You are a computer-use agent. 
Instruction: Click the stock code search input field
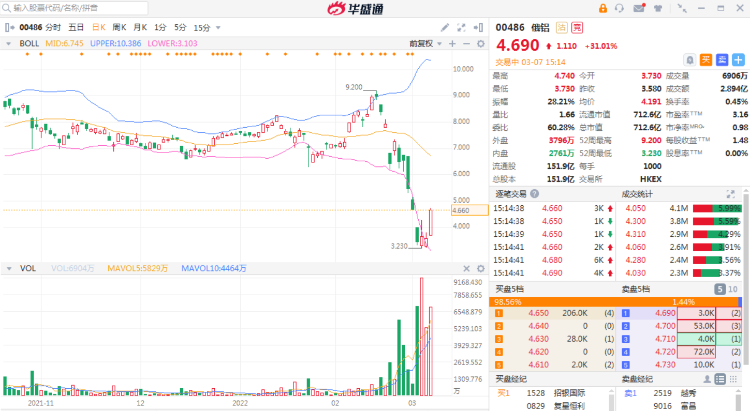point(74,8)
